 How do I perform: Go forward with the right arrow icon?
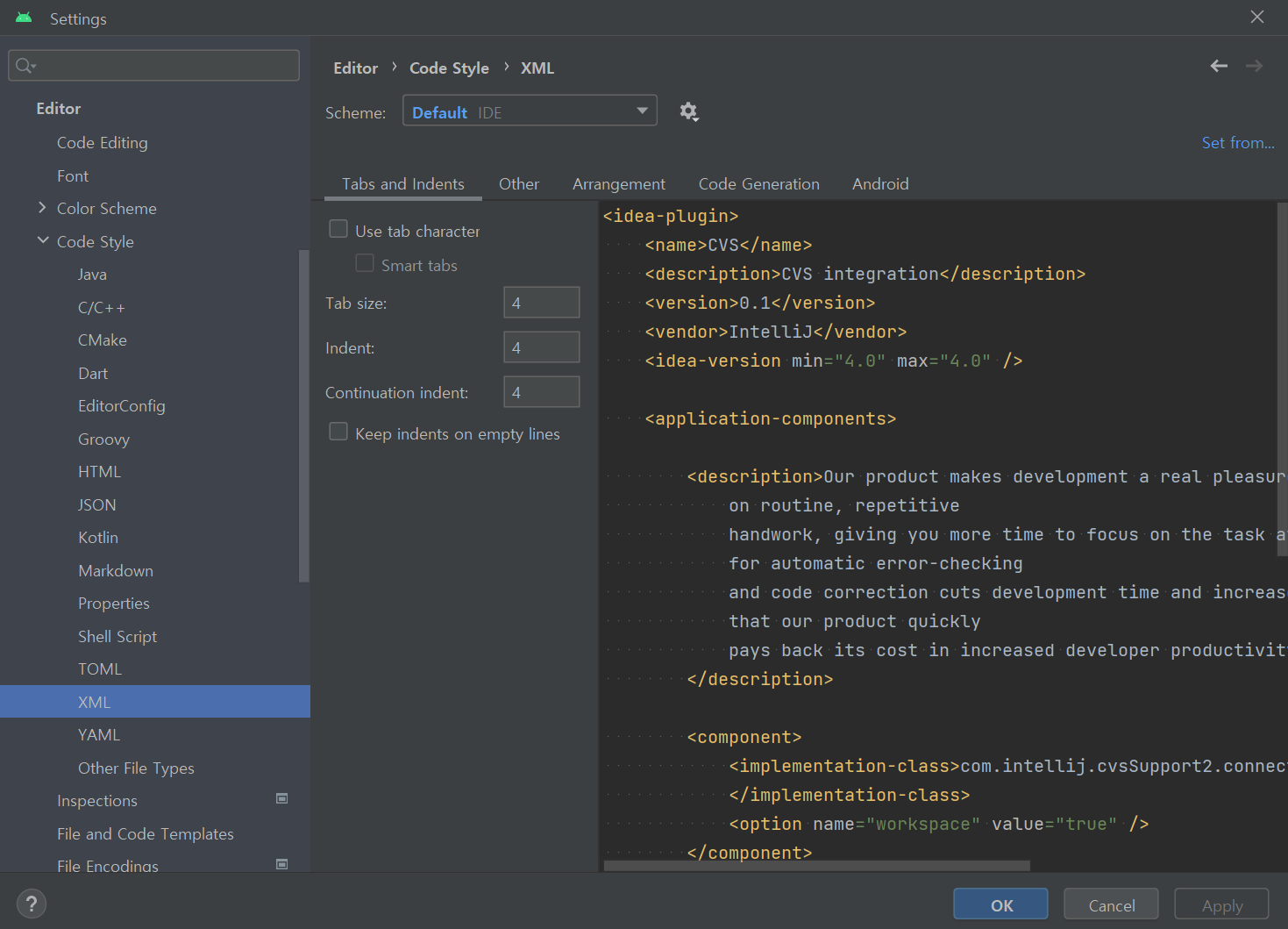pyautogui.click(x=1255, y=66)
